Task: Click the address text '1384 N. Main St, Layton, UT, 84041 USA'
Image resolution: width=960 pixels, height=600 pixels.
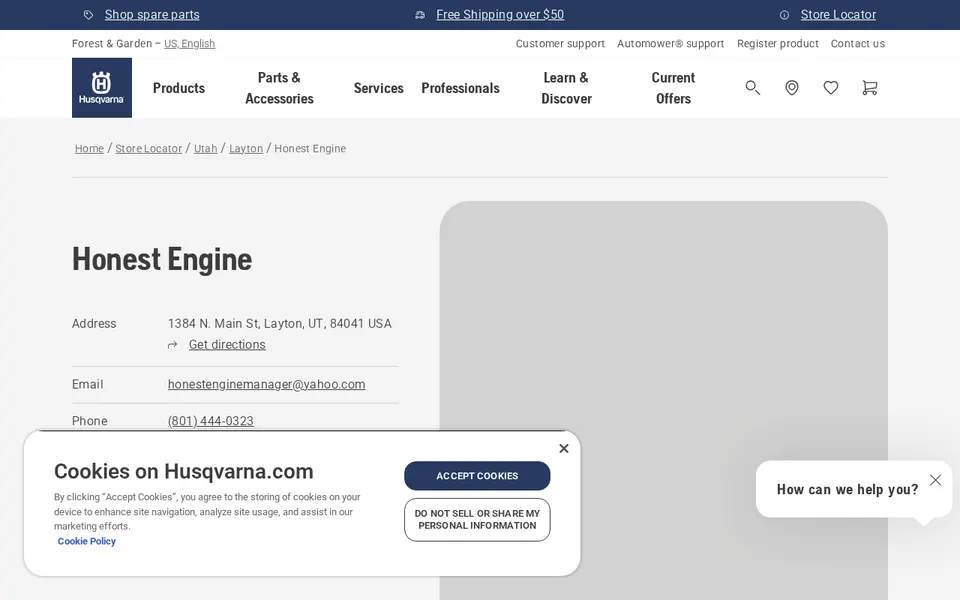Action: [x=280, y=323]
